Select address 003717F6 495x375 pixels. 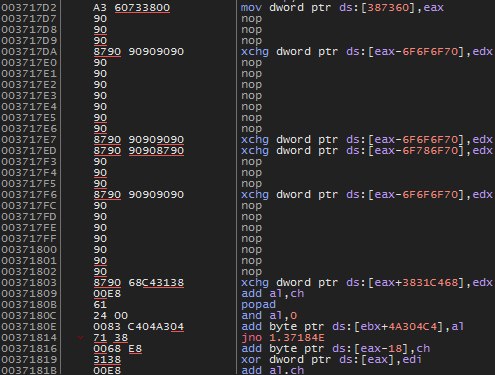29,195
